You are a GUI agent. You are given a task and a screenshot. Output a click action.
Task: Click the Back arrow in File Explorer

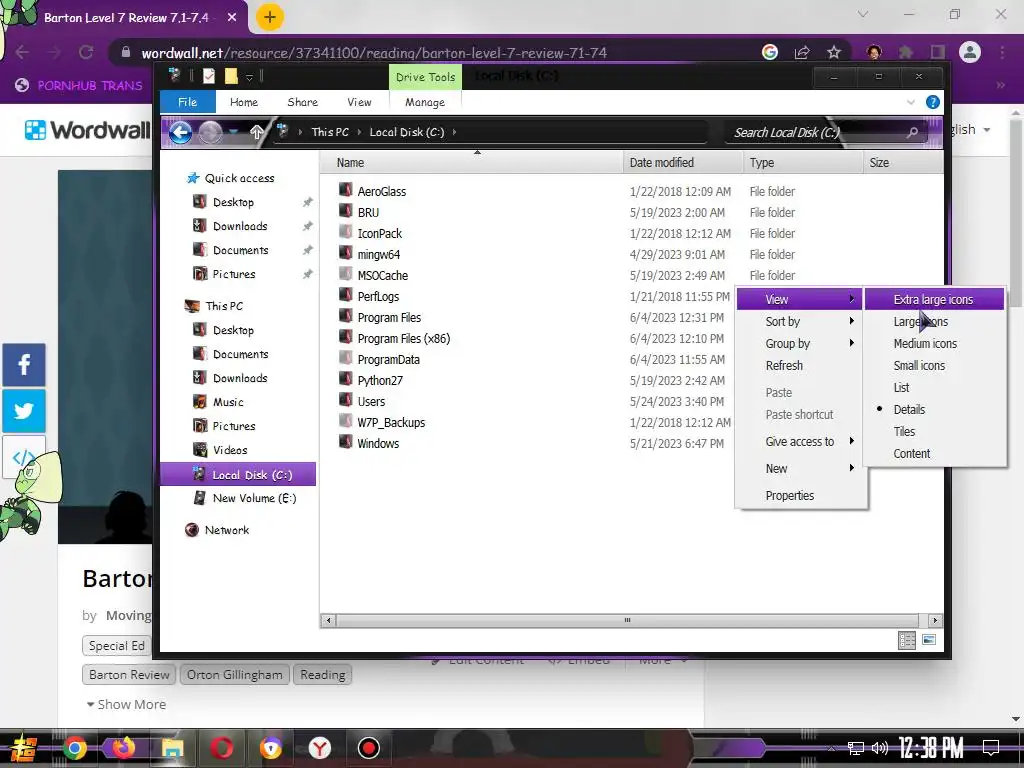180,132
